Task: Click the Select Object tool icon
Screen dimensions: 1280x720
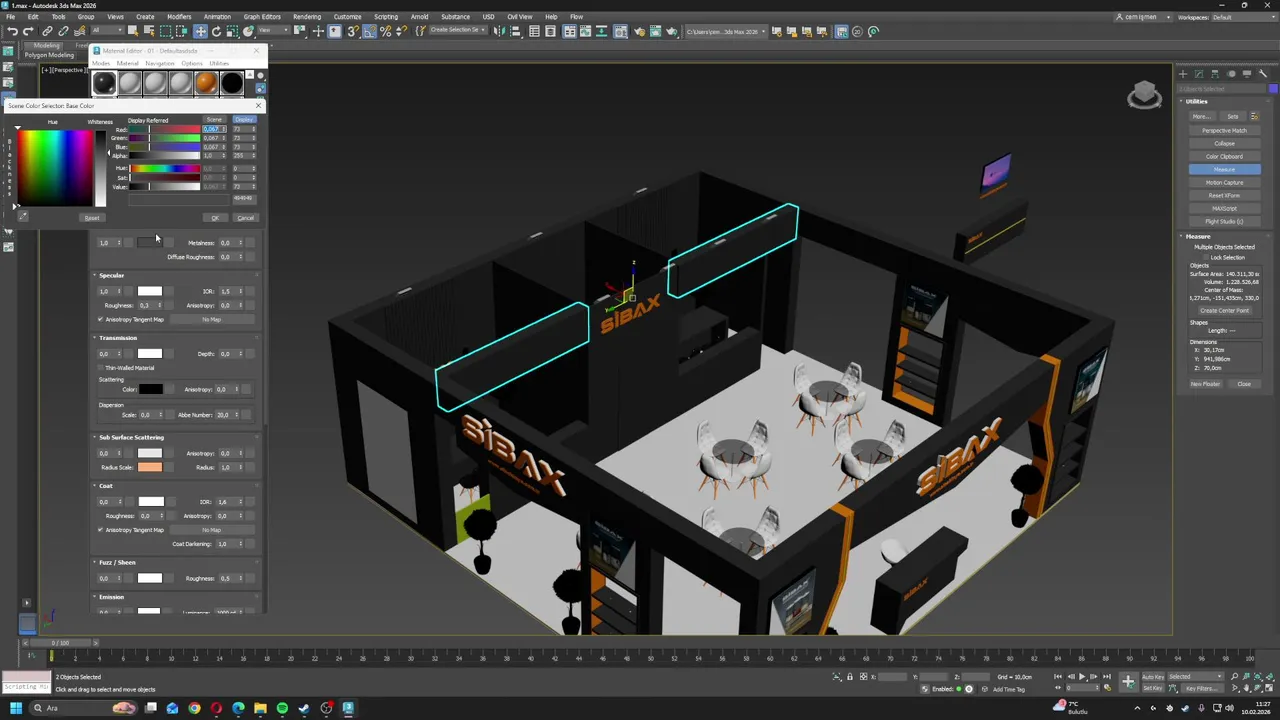Action: click(x=132, y=31)
